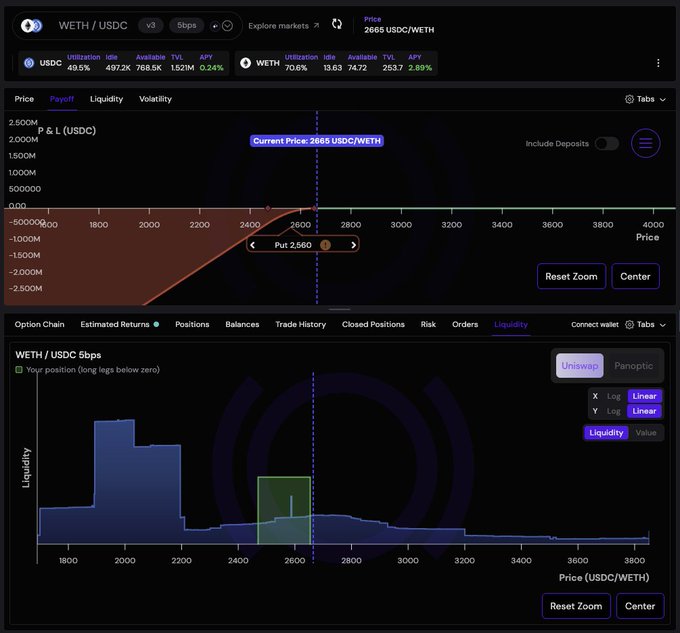Set X axis to Linear scale
This screenshot has width=680, height=633.
644,396
